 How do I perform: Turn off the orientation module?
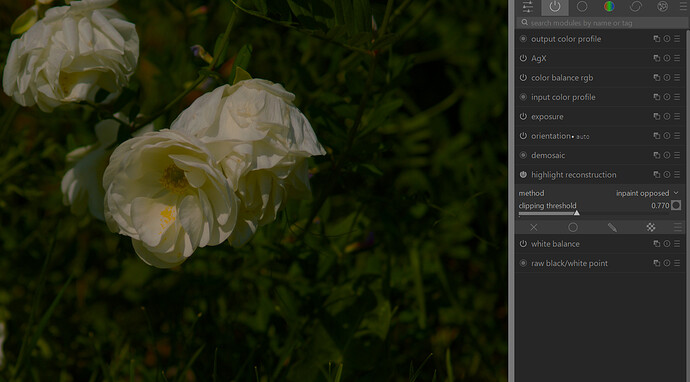click(523, 136)
